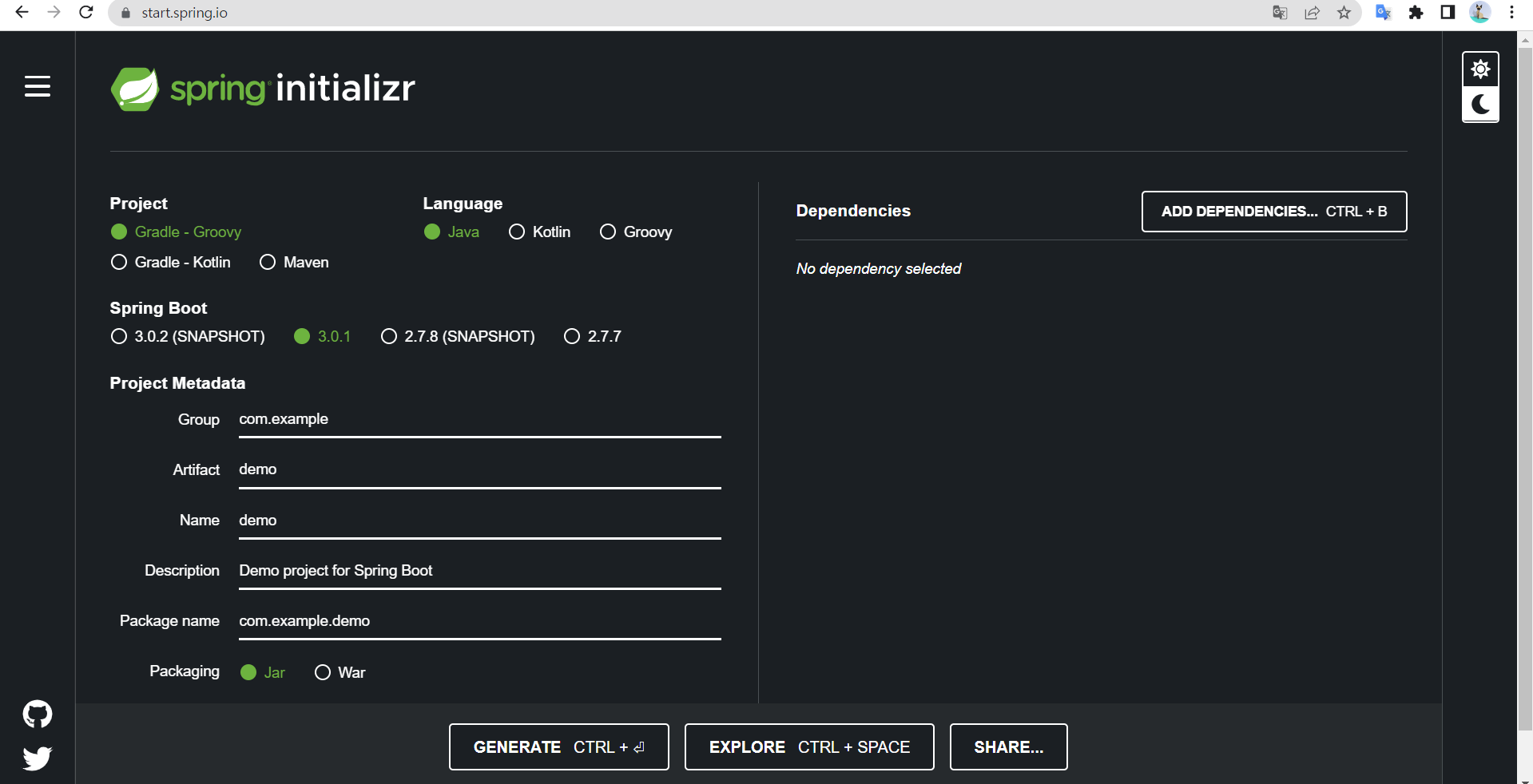
Task: Click the ADD DEPENDENCIES button
Action: (1274, 212)
